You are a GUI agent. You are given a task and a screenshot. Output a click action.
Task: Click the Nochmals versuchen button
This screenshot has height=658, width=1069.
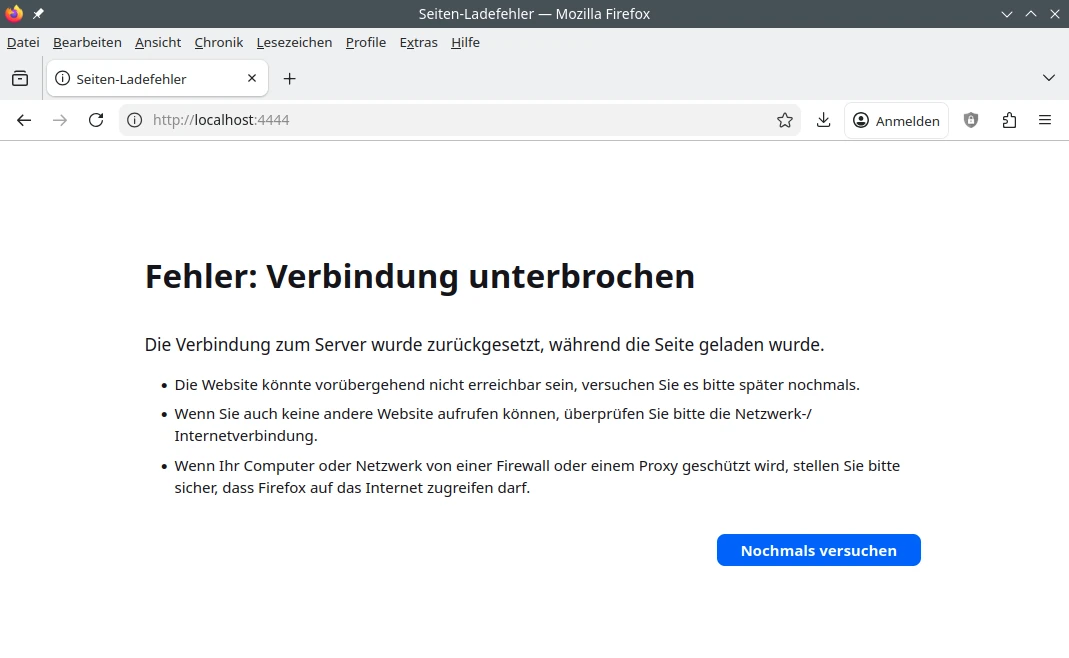pos(819,550)
